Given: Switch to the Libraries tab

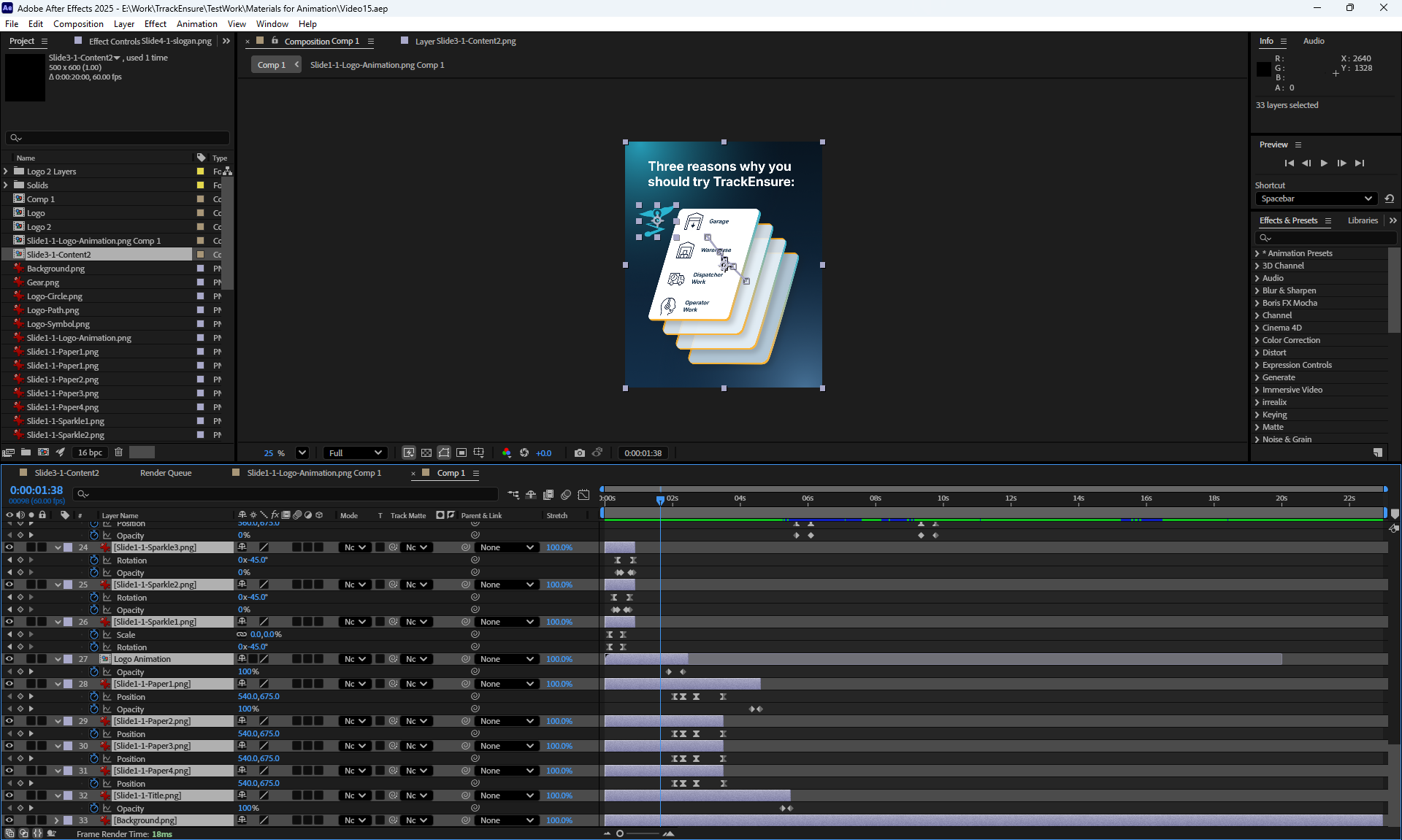Looking at the screenshot, I should (1363, 220).
